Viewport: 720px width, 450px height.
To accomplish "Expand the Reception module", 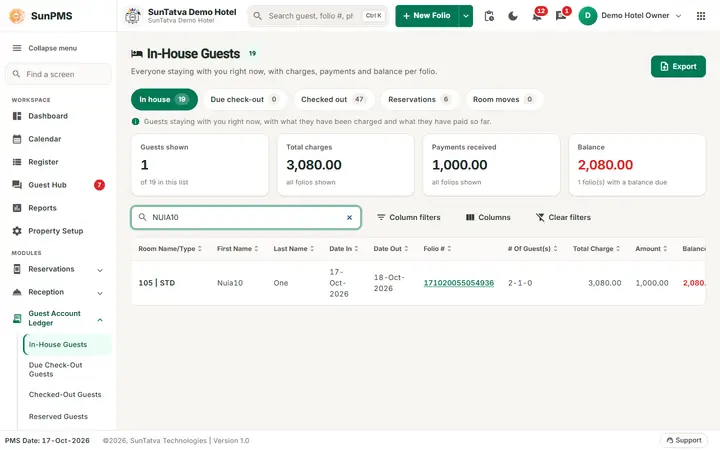I will pyautogui.click(x=58, y=292).
